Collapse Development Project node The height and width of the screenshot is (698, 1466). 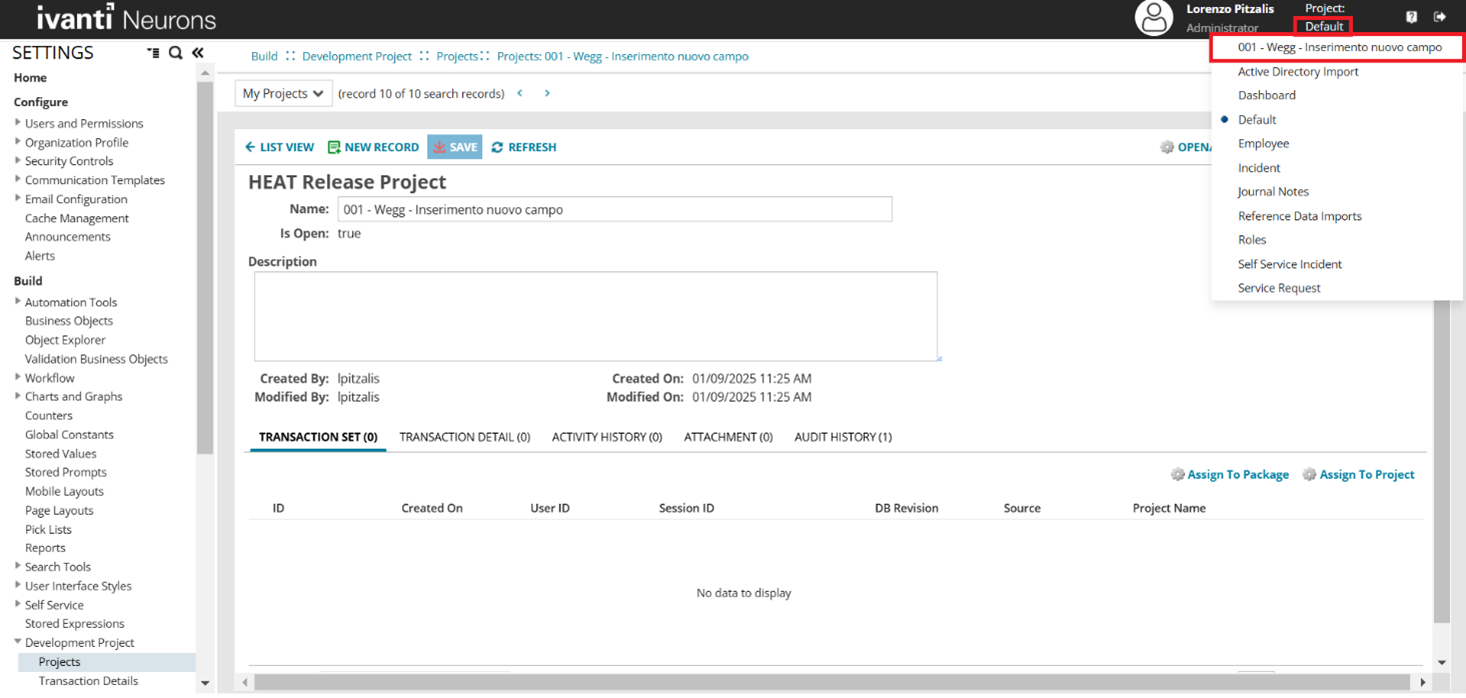tap(17, 642)
